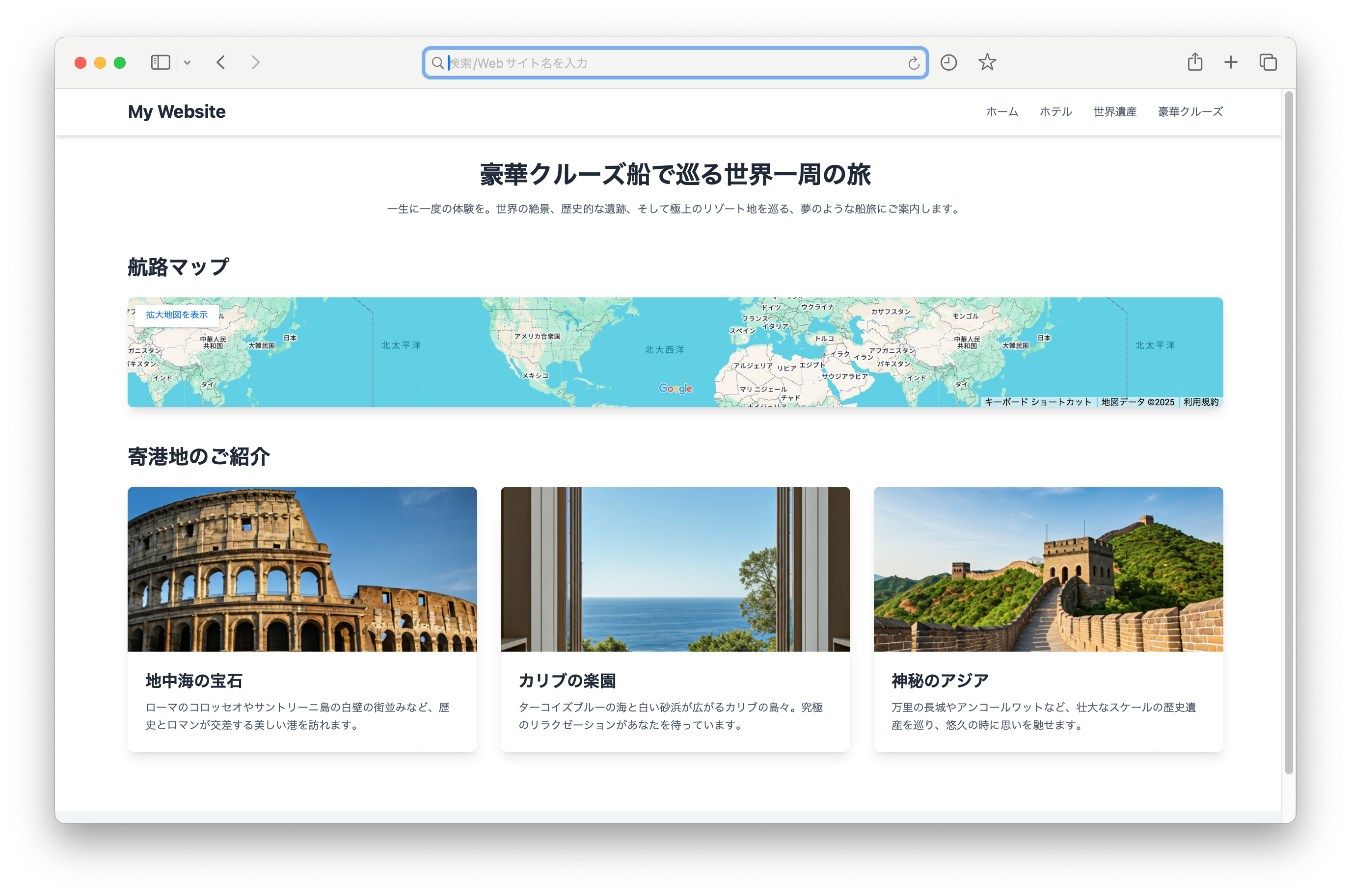
Task: Click inside the address search field
Action: pos(675,63)
